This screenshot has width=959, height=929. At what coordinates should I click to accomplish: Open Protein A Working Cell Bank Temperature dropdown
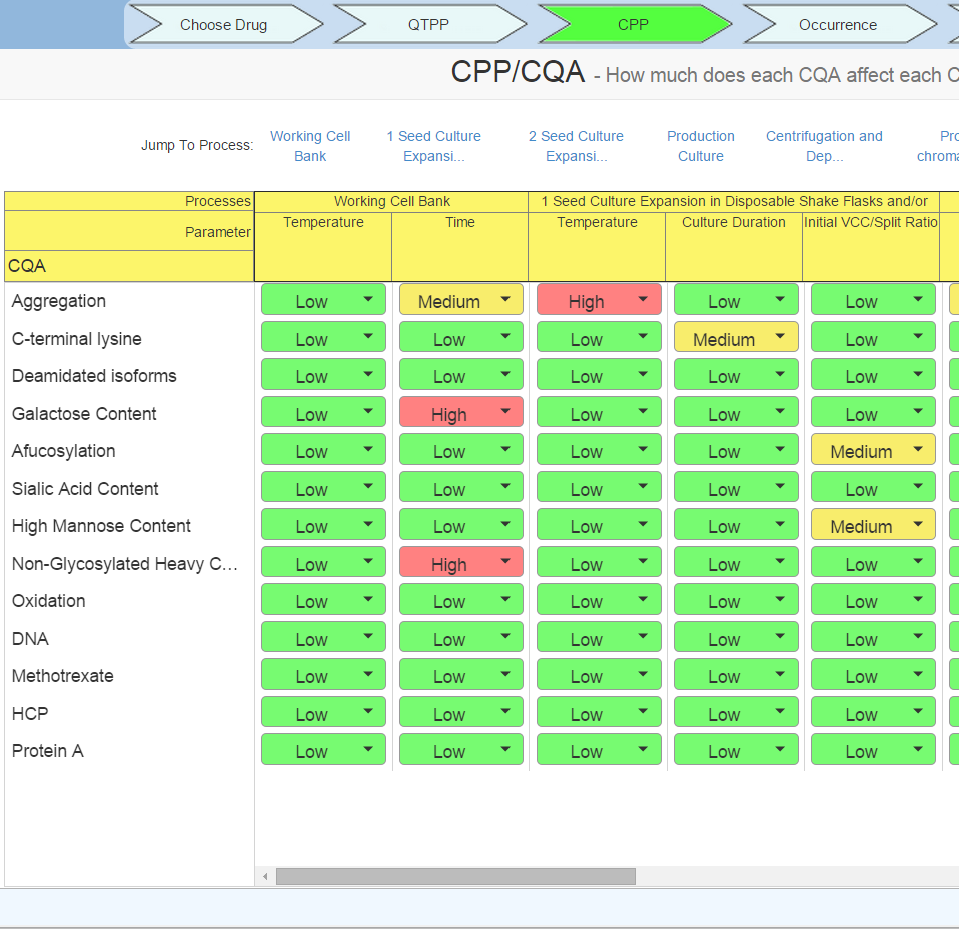coord(323,751)
